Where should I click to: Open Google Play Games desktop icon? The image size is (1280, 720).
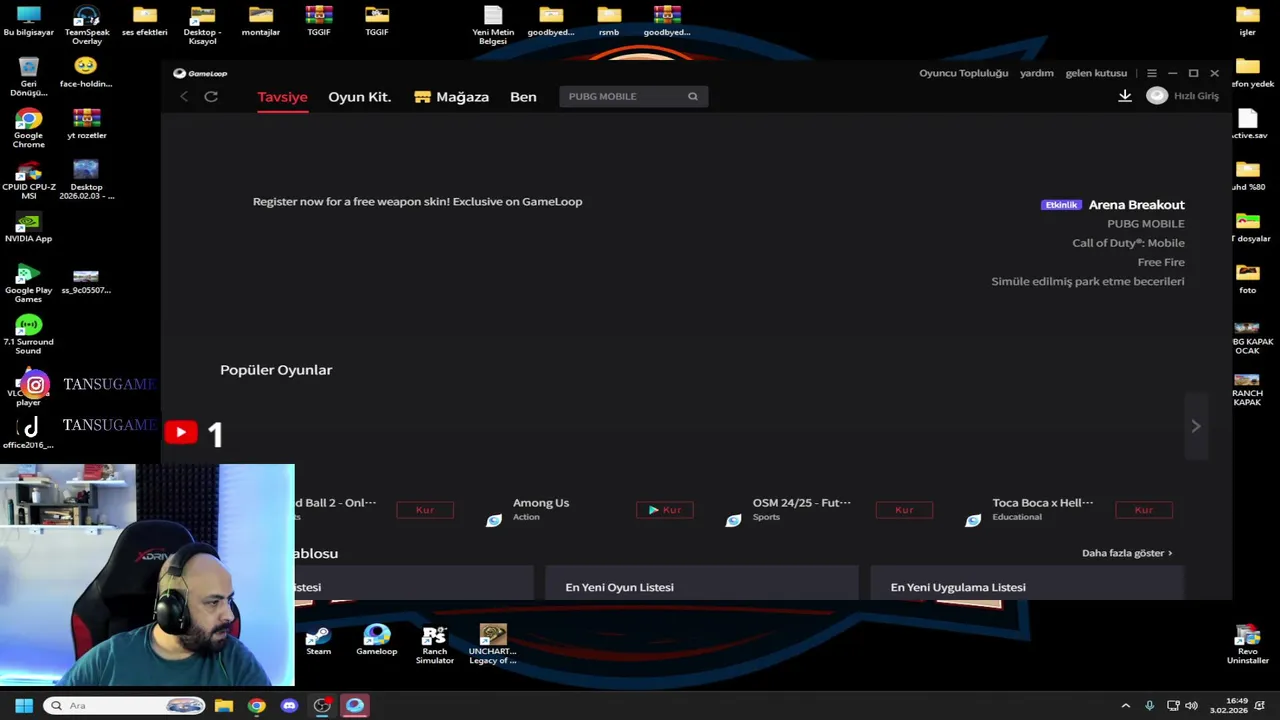pos(28,283)
